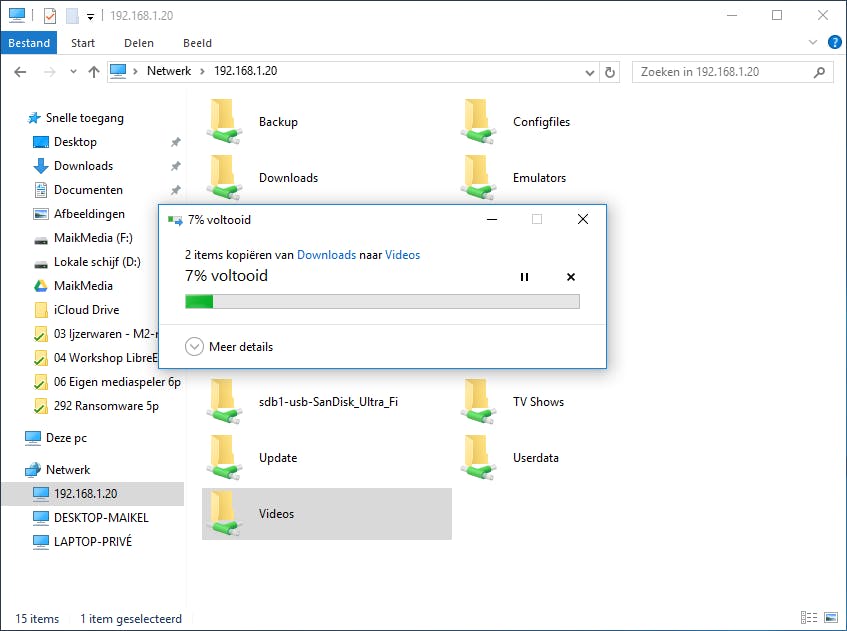847x631 pixels.
Task: Expand breadcrumb arrow before Netwerk
Action: pos(136,71)
